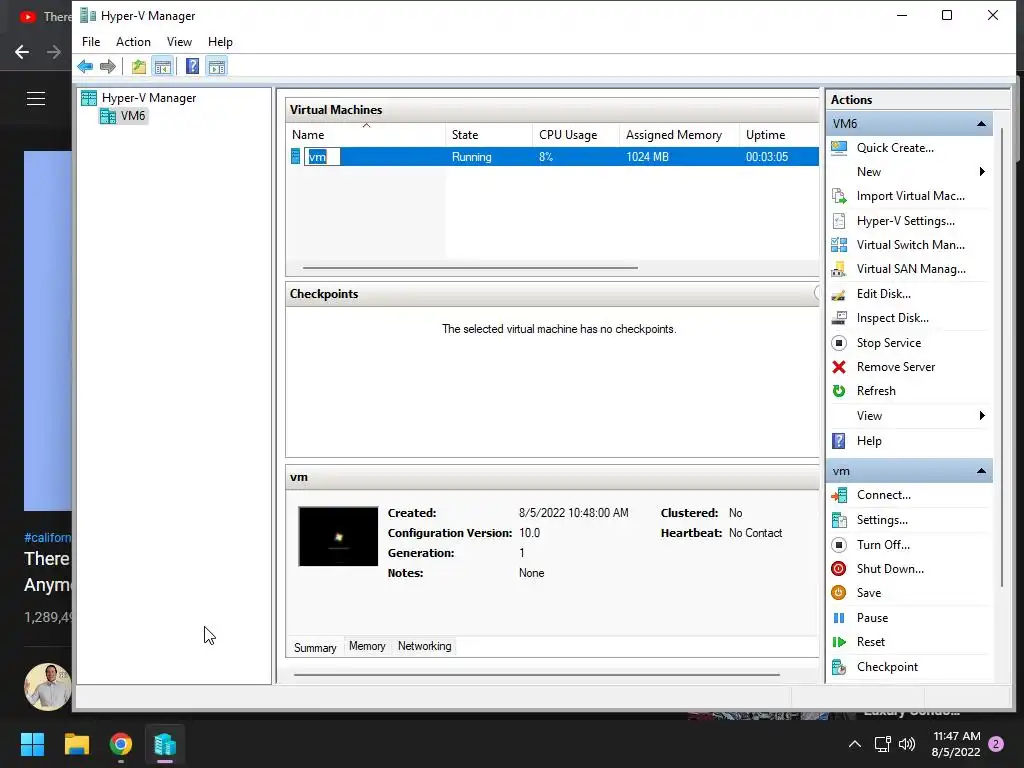This screenshot has width=1024, height=768.
Task: Click the blue Help toolbar icon
Action: [193, 67]
